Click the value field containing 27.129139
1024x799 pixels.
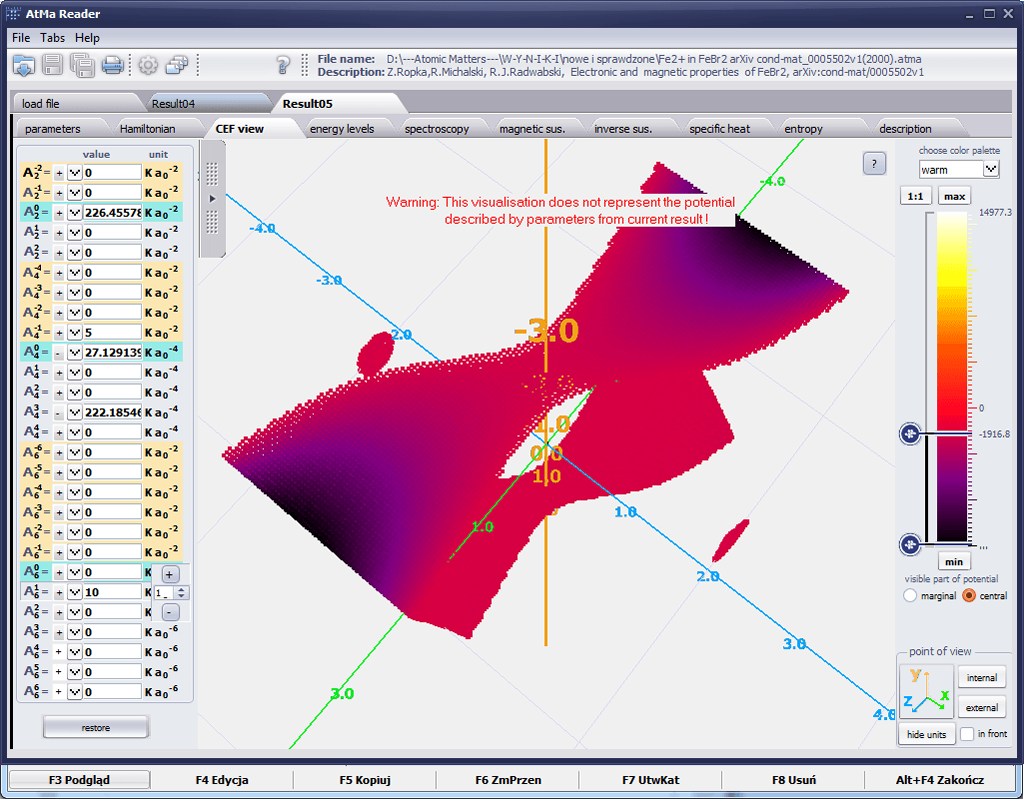(112, 353)
